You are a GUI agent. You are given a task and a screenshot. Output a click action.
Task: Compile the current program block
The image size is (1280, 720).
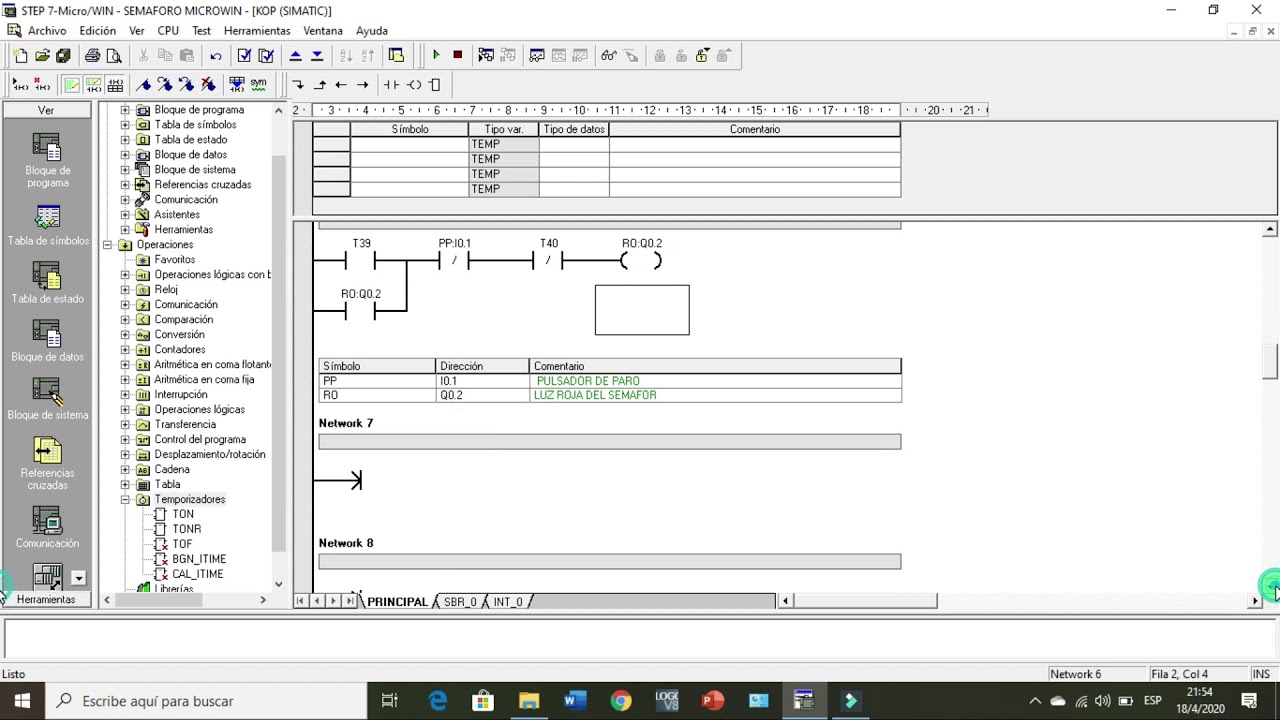pyautogui.click(x=244, y=56)
